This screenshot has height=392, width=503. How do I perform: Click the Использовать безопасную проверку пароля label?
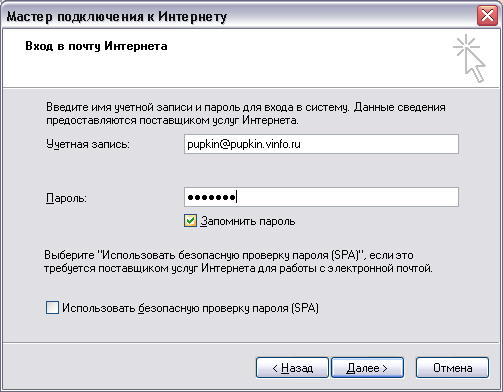(x=190, y=308)
